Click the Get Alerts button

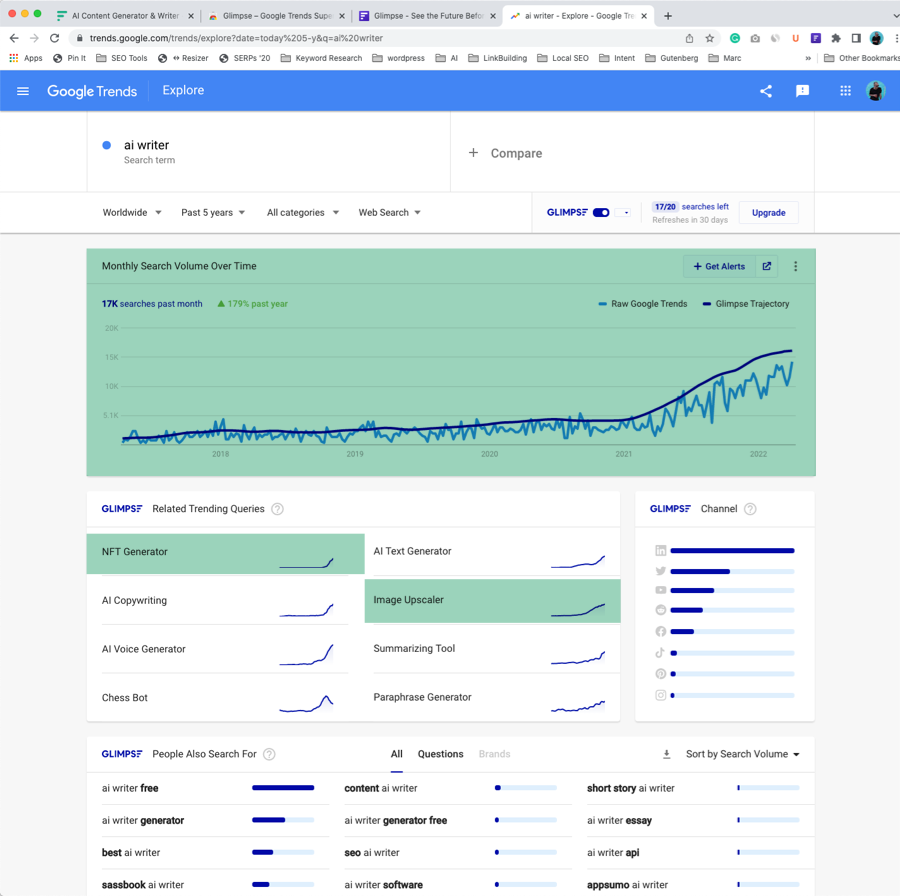tap(719, 266)
